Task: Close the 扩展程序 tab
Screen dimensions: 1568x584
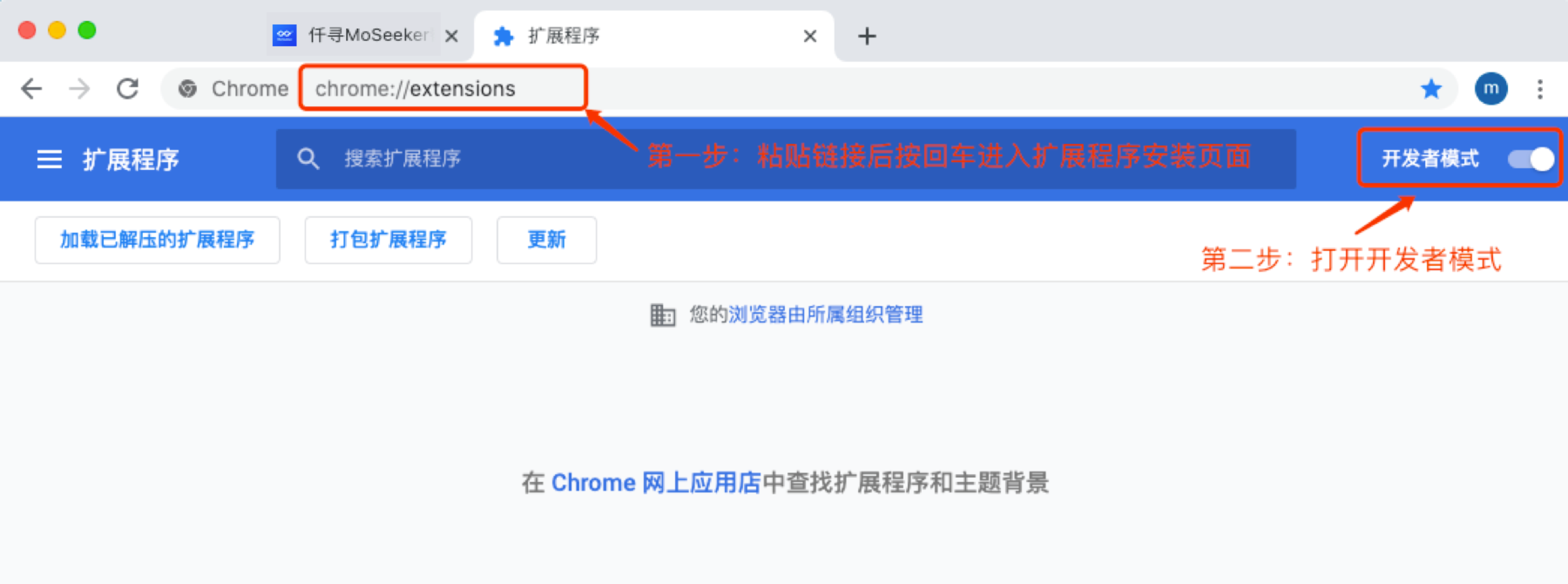Action: tap(810, 37)
